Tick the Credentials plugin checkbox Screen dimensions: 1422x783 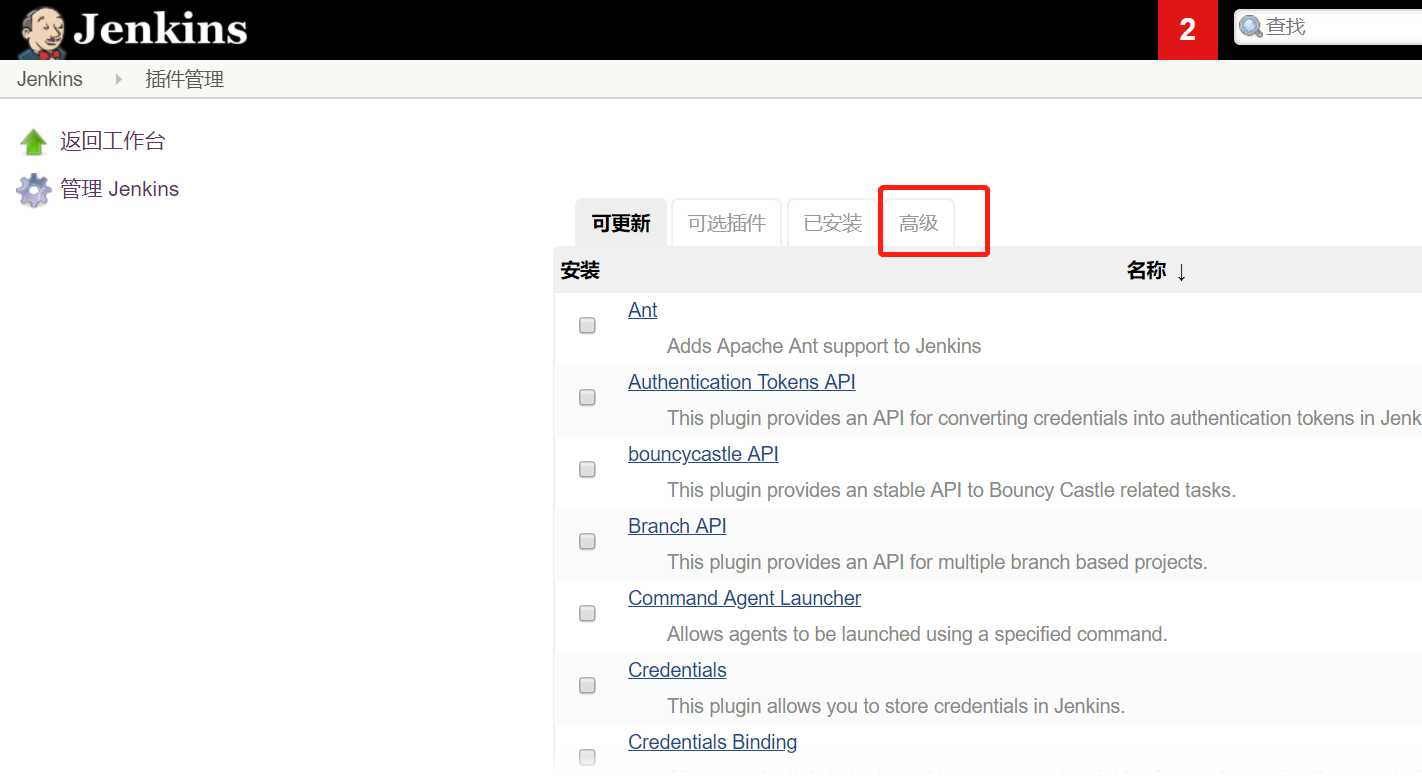[x=588, y=685]
